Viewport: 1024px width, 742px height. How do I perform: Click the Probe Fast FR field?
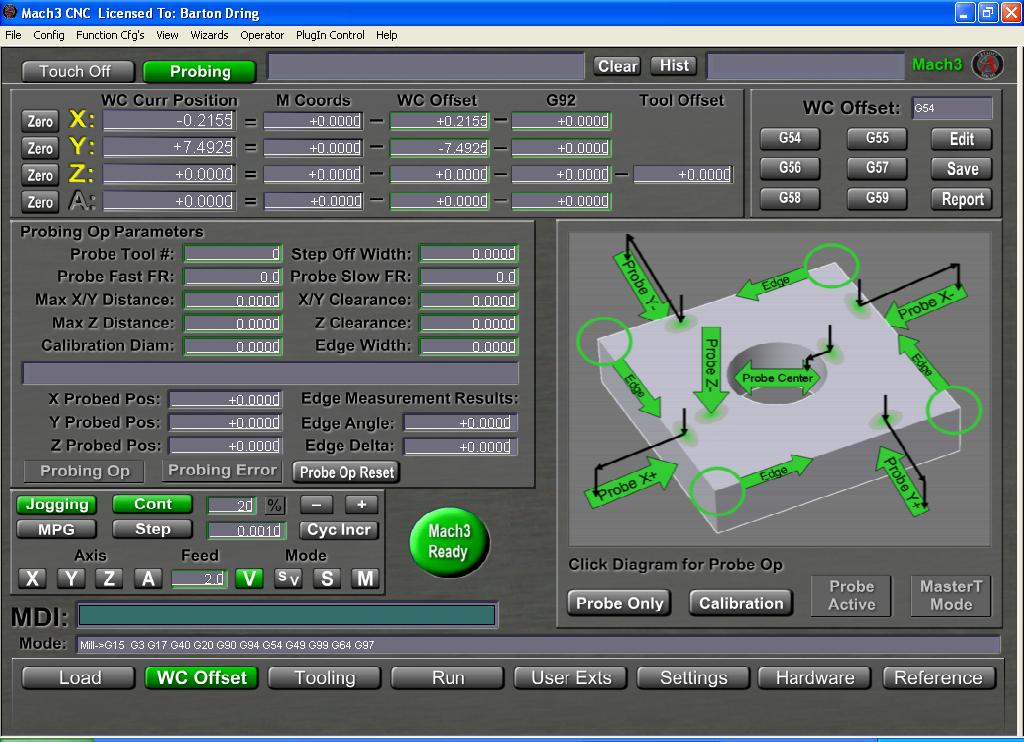233,277
